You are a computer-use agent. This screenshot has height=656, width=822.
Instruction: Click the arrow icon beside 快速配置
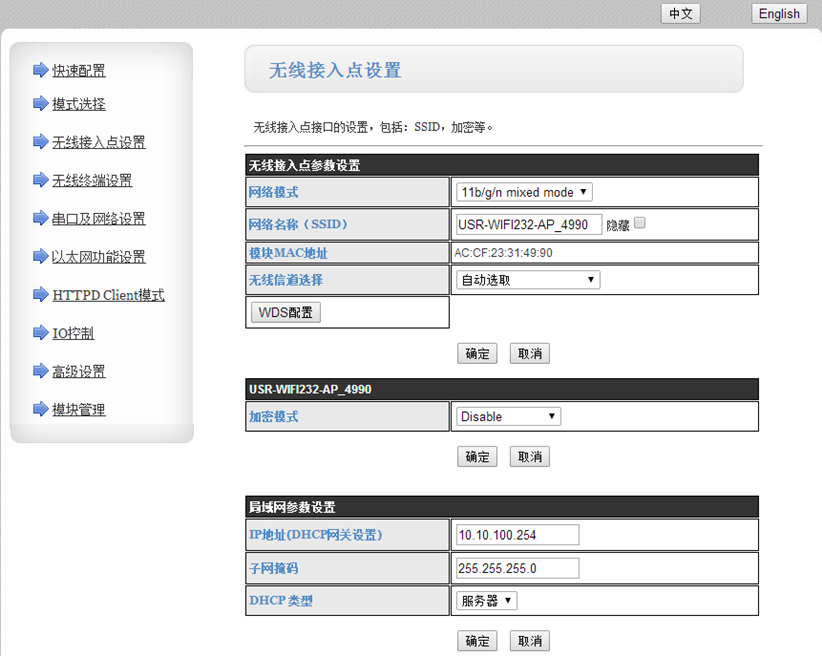(x=40, y=70)
